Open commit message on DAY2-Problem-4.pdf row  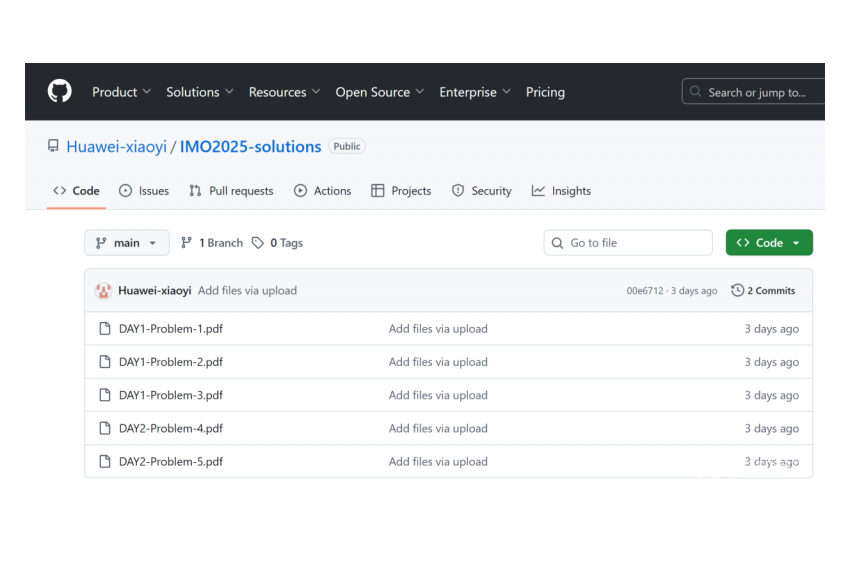tap(438, 428)
